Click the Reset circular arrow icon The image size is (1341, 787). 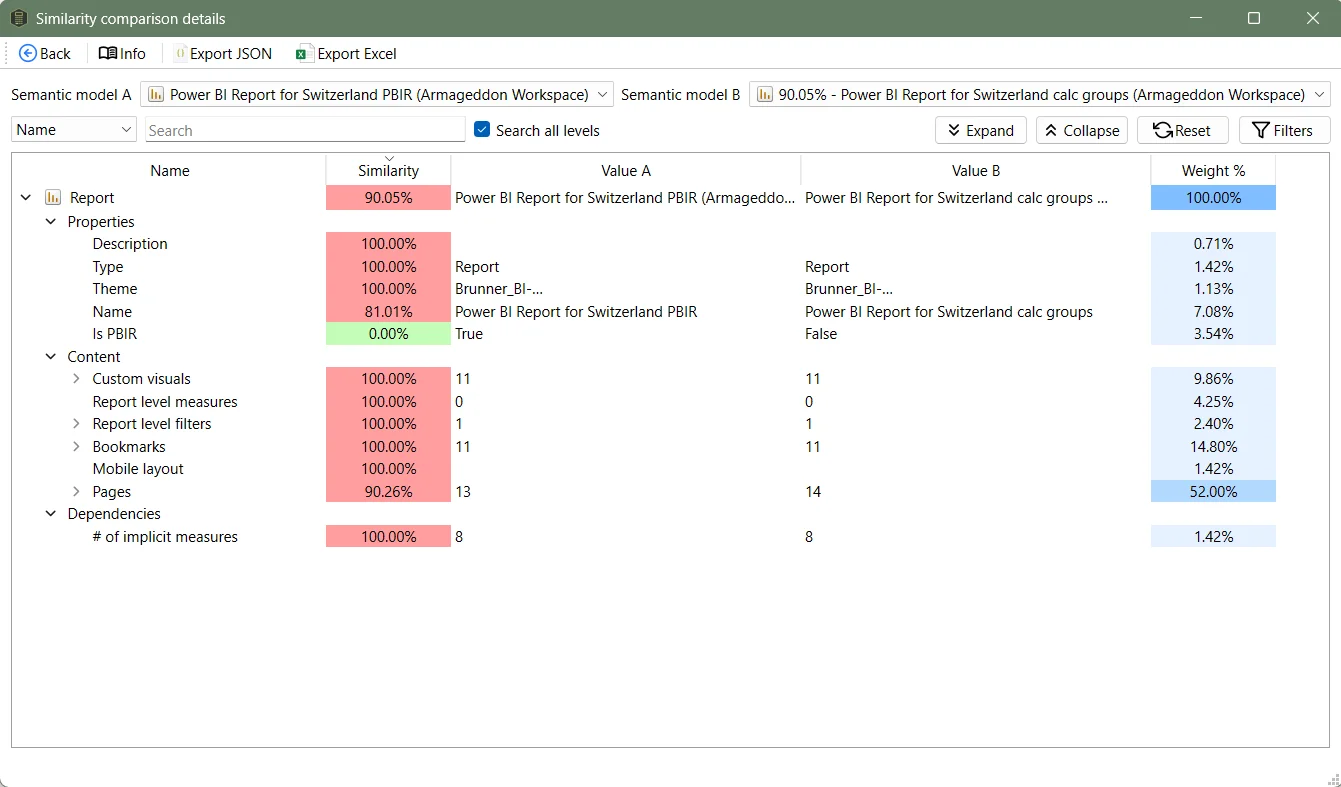pos(1163,130)
